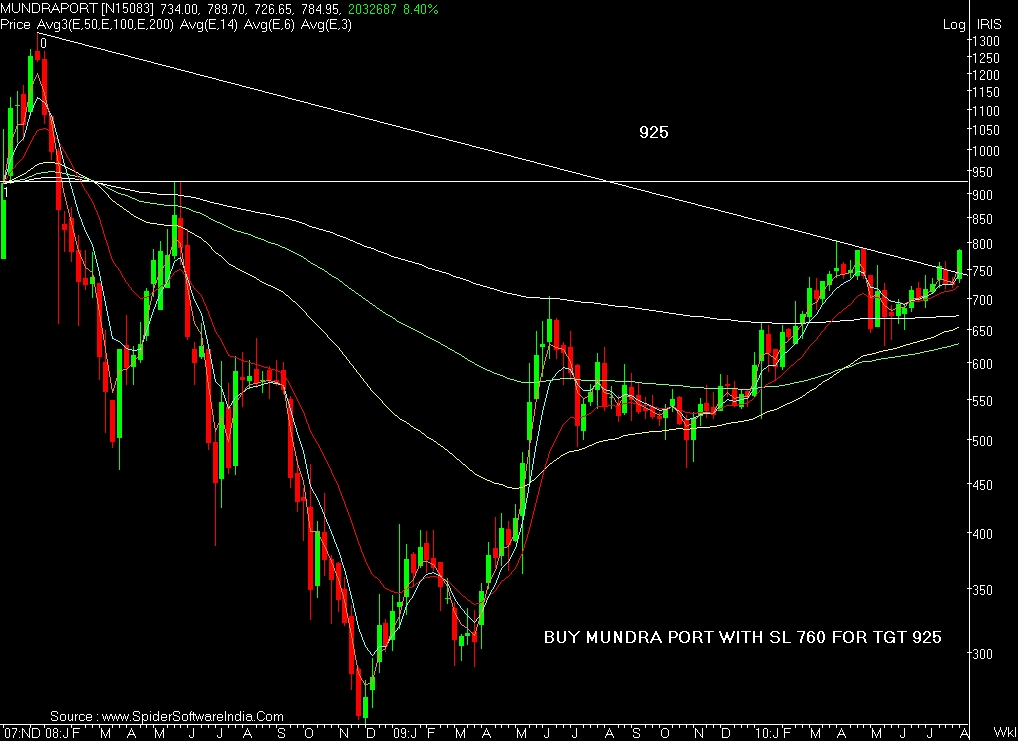
Task: Click the IRIS label at top right
Action: coord(989,25)
